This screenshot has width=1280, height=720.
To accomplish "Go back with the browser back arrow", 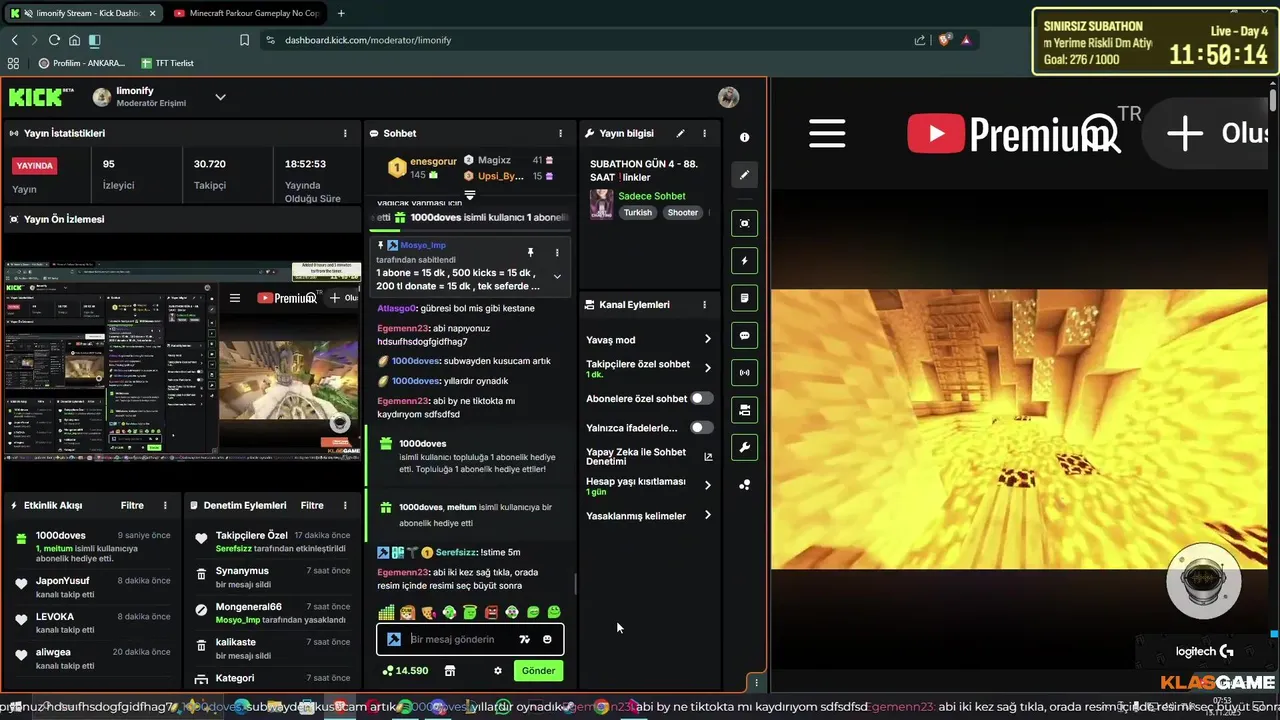I will pos(14,40).
